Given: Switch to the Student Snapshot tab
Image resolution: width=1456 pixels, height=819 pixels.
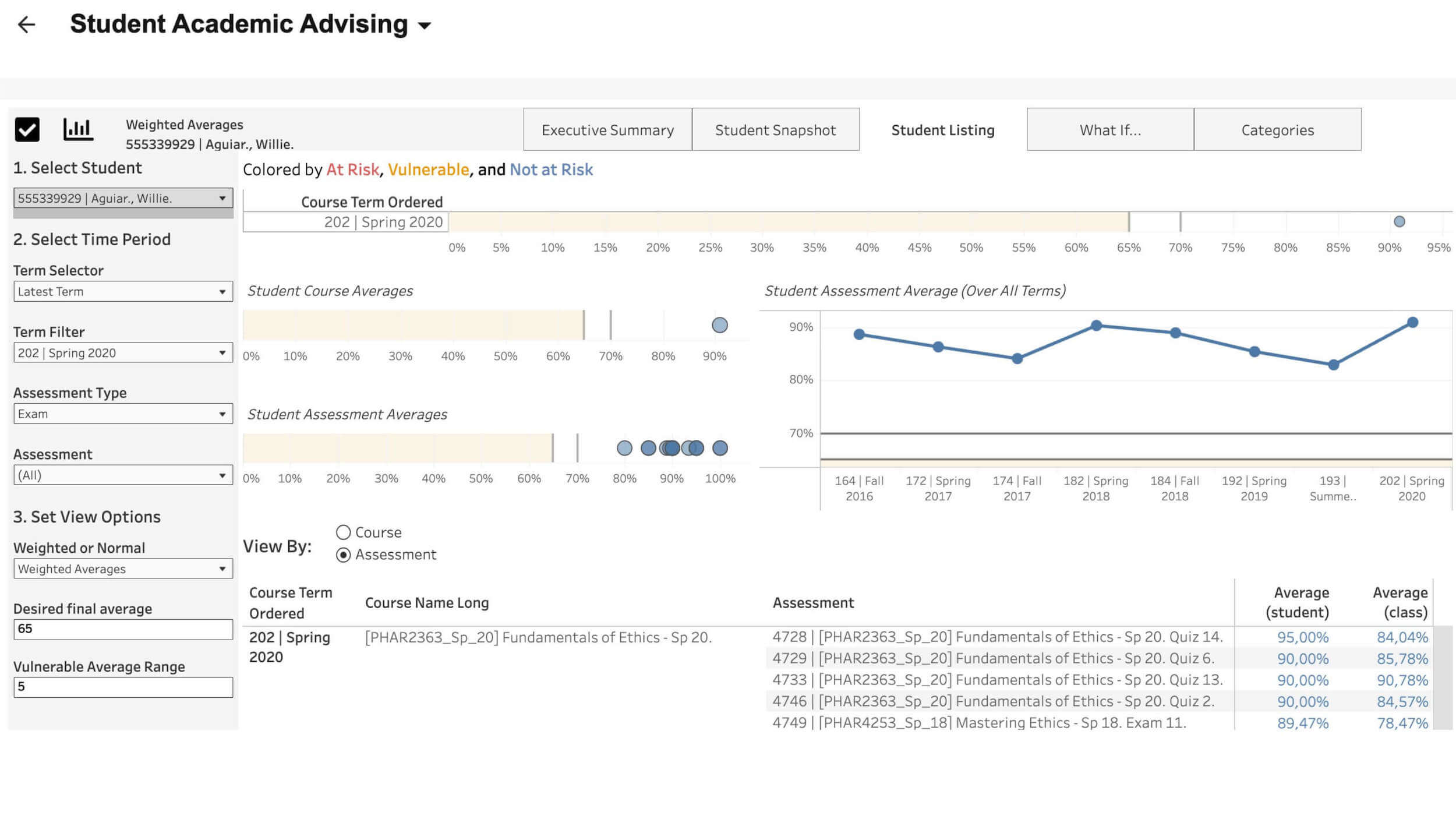Looking at the screenshot, I should click(x=775, y=129).
